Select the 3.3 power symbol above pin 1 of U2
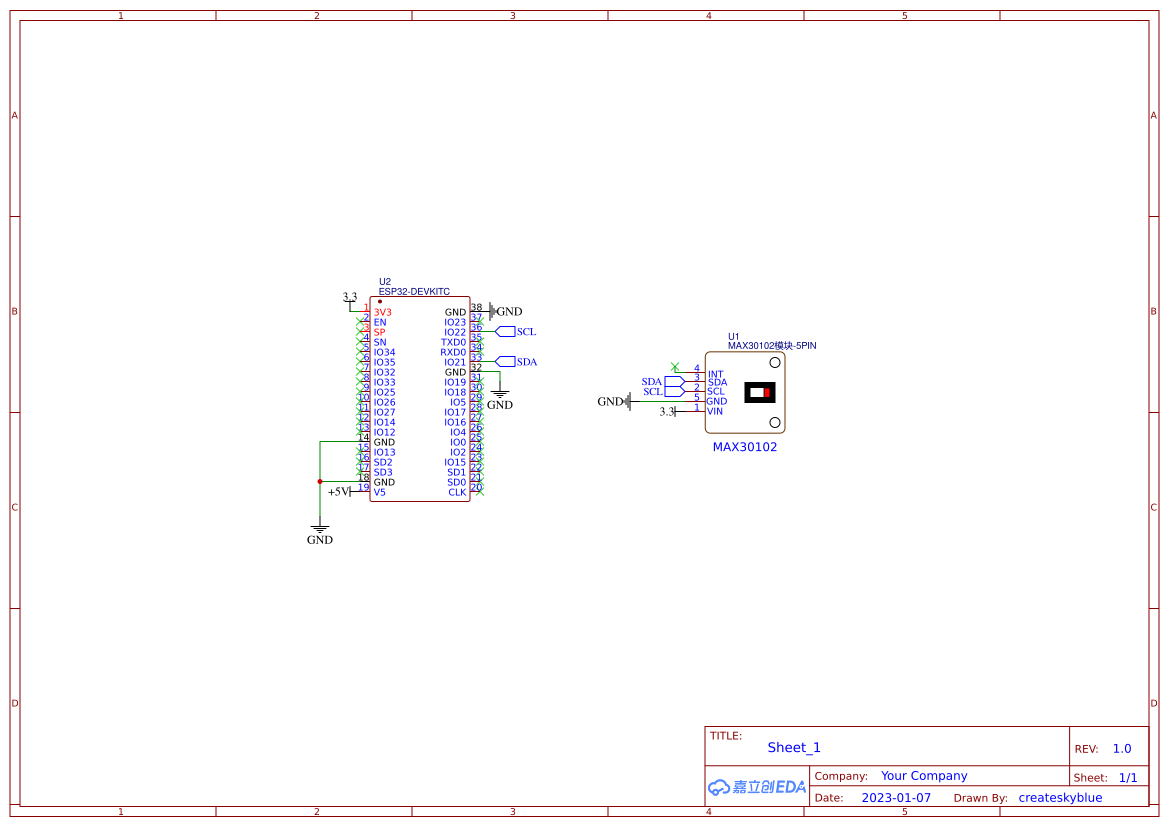 coord(350,299)
